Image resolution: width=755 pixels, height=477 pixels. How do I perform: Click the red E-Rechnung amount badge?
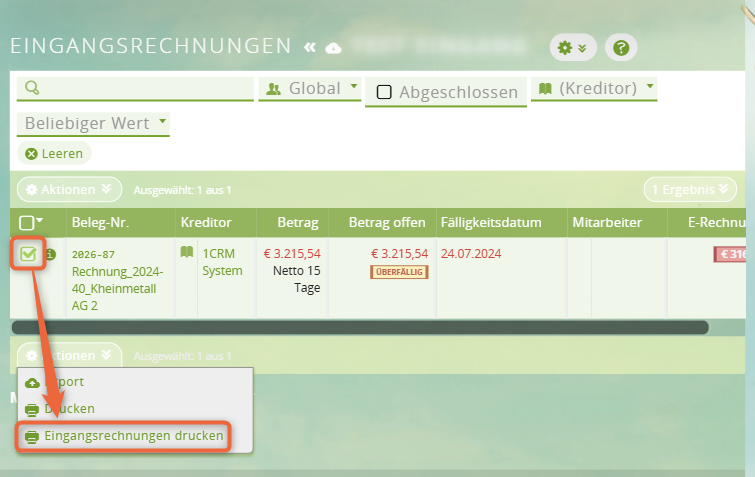730,254
